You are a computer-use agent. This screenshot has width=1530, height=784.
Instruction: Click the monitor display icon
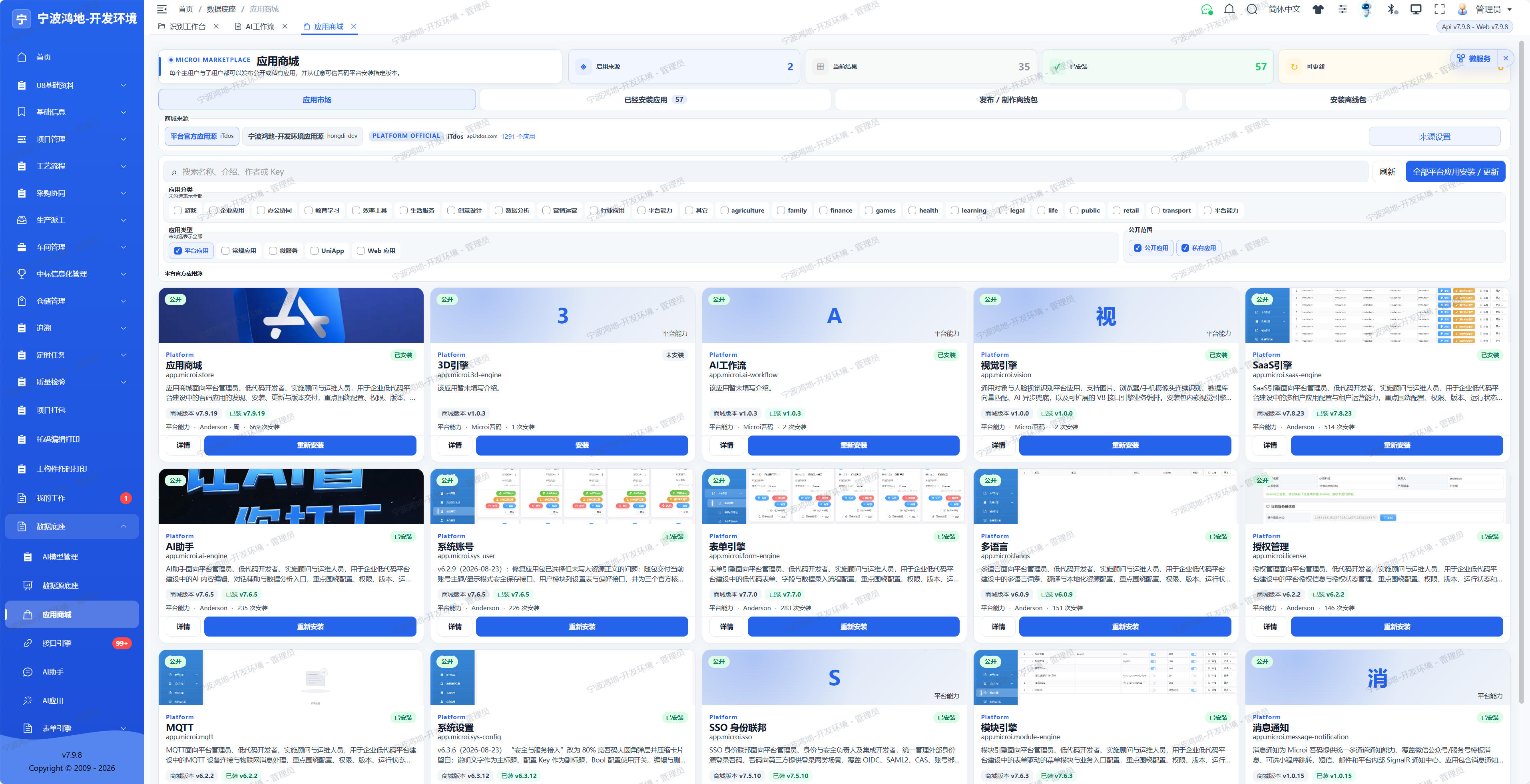click(x=1416, y=9)
